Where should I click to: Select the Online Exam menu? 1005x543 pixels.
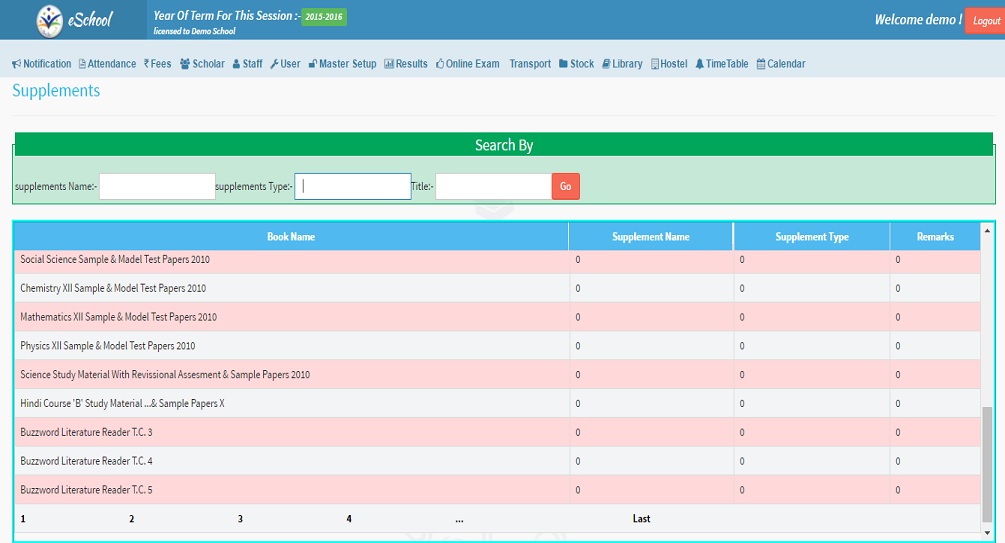click(467, 64)
